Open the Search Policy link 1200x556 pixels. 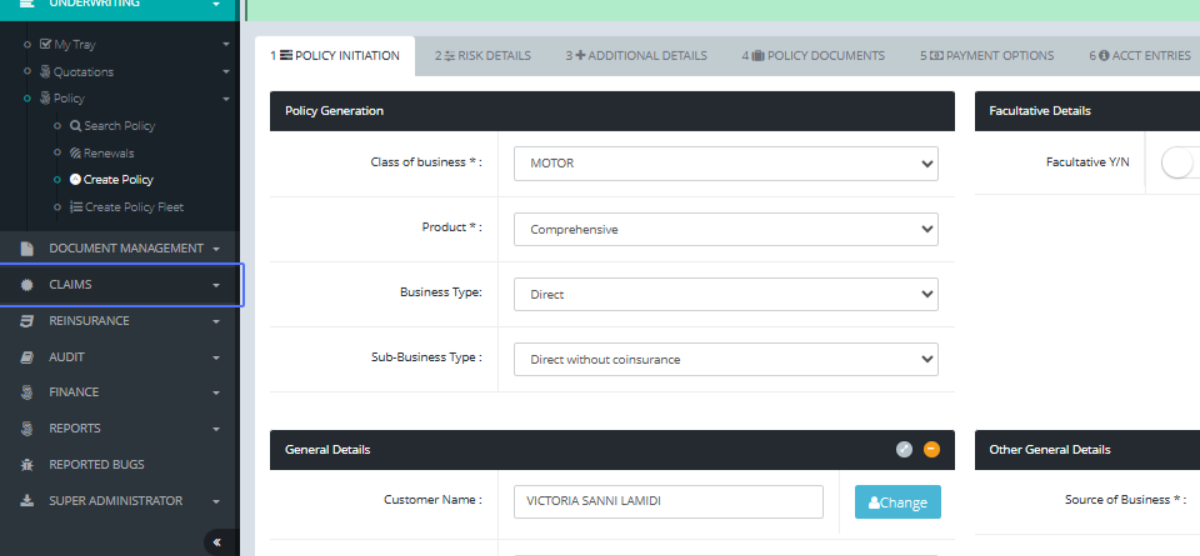tap(119, 126)
